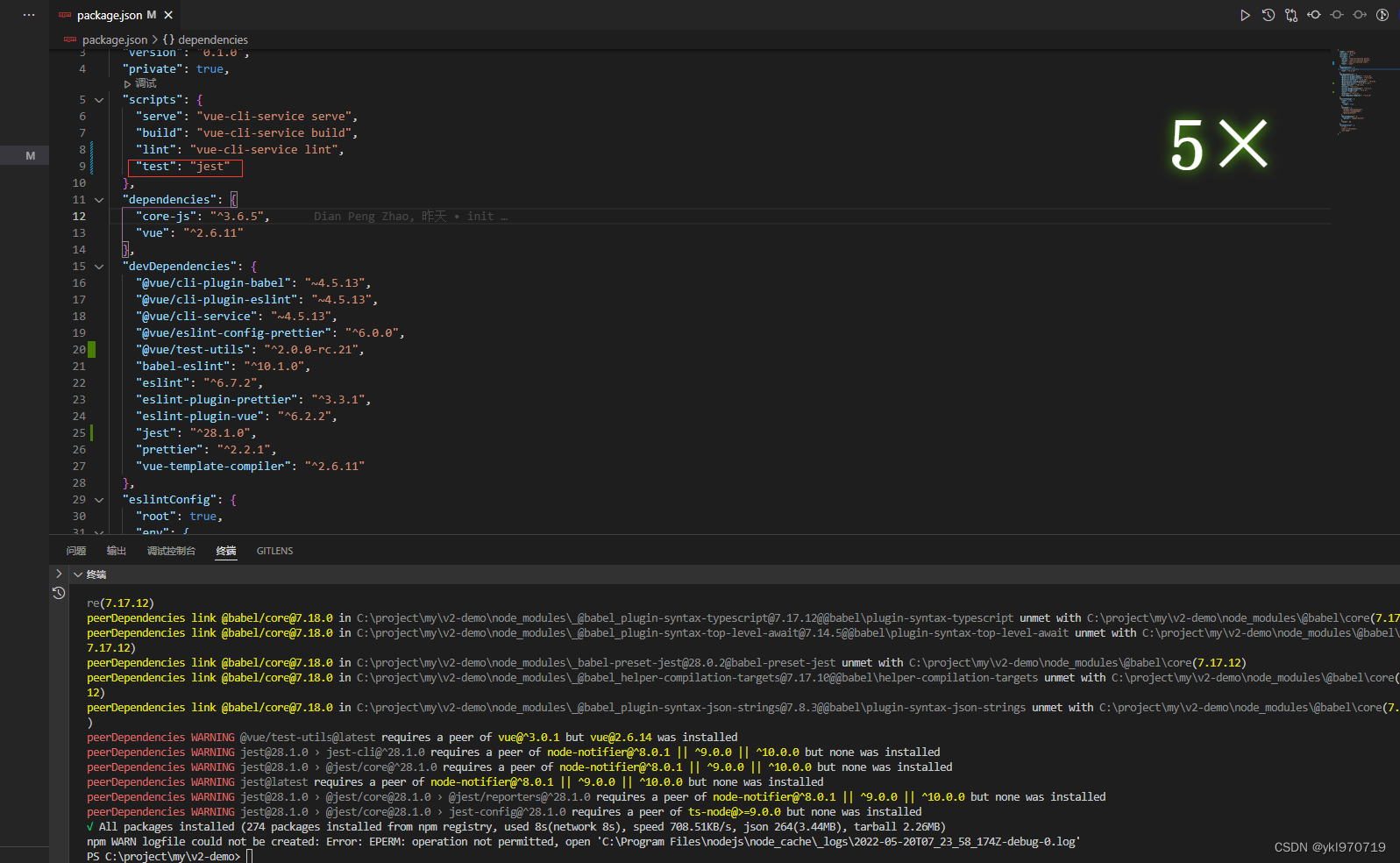The width and height of the screenshot is (1400, 863).
Task: Click the npm WARN logfile terminal line
Action: pos(584,842)
